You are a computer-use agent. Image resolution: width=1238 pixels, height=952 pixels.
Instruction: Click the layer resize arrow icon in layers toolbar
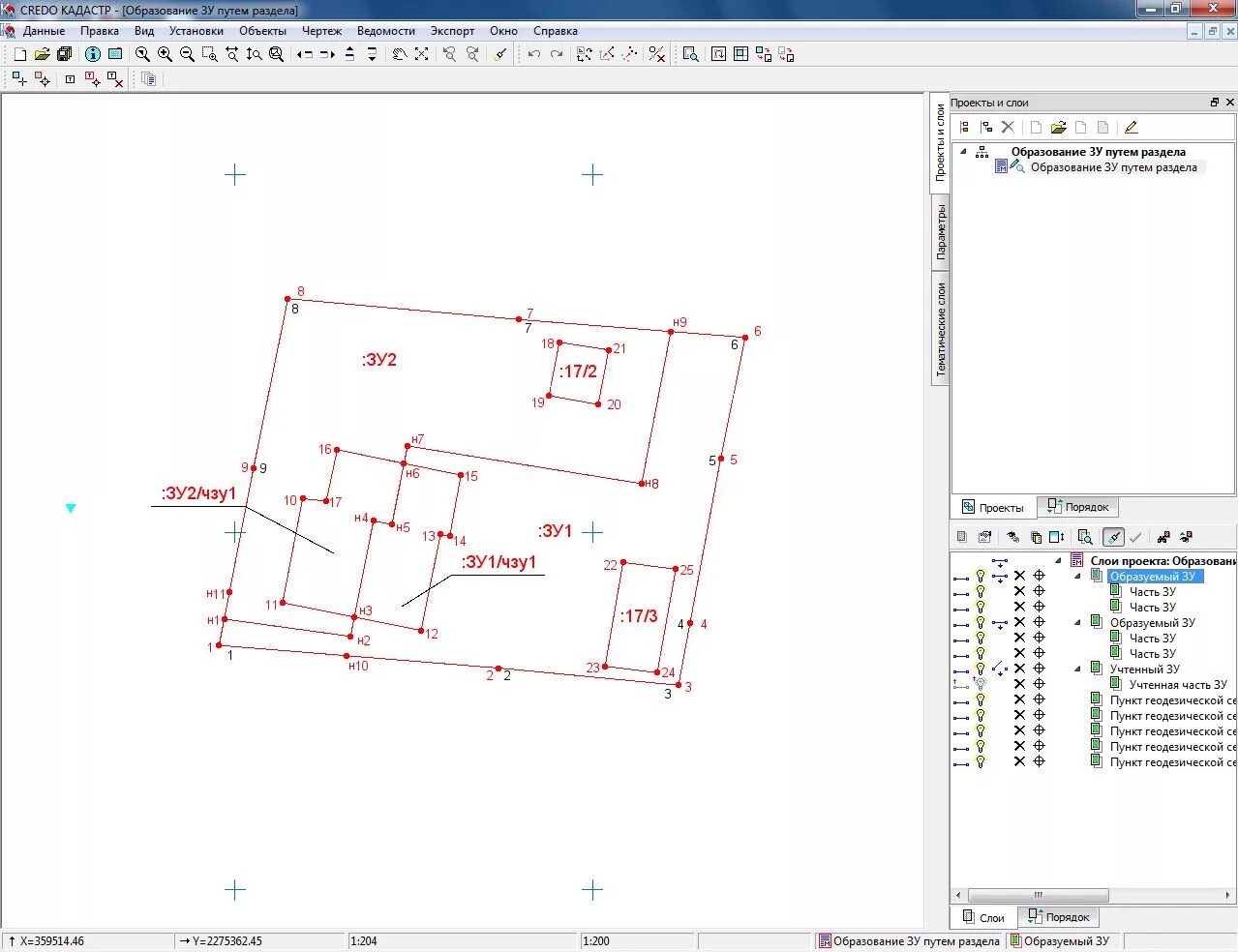click(1056, 537)
